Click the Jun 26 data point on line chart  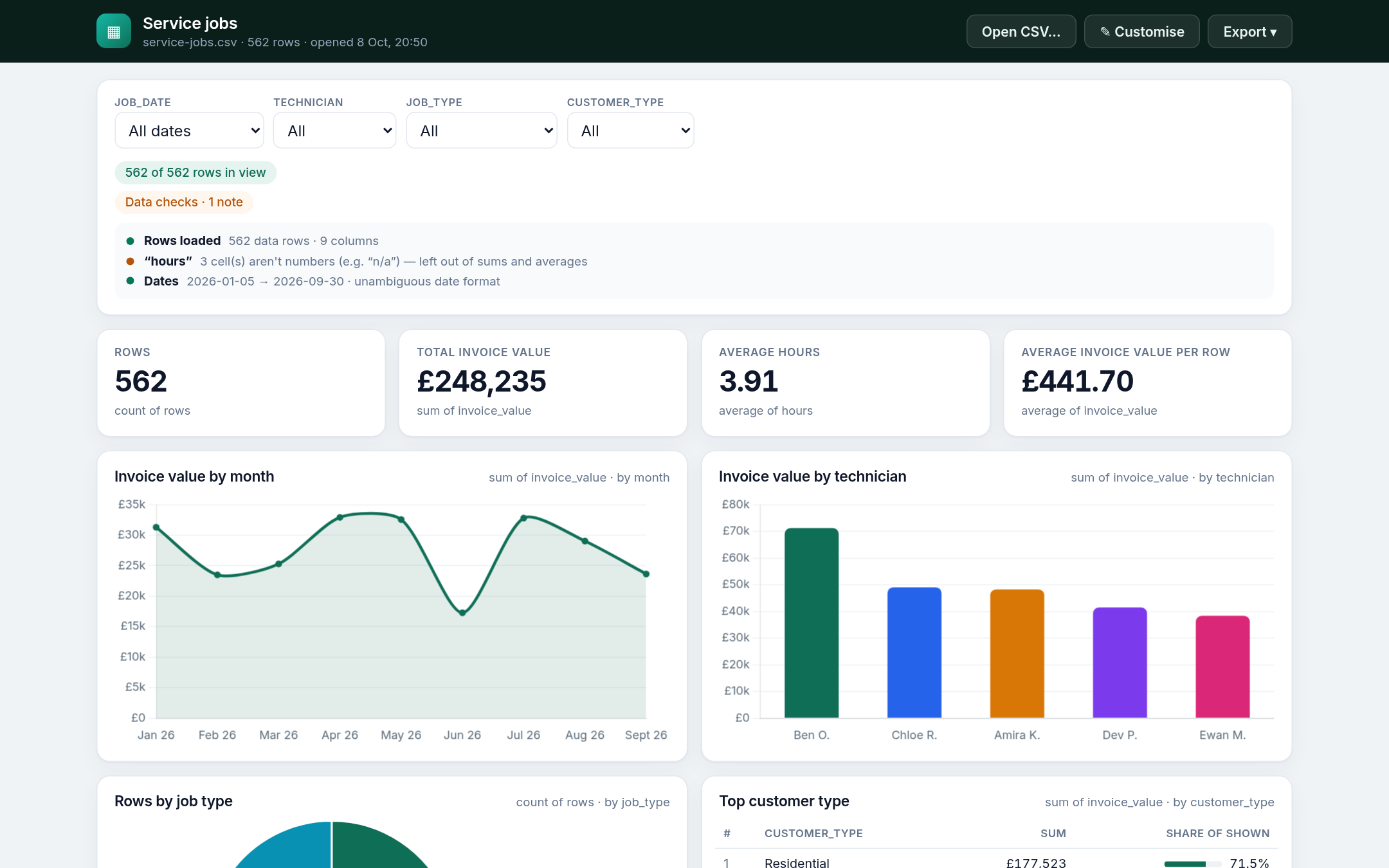tap(462, 613)
